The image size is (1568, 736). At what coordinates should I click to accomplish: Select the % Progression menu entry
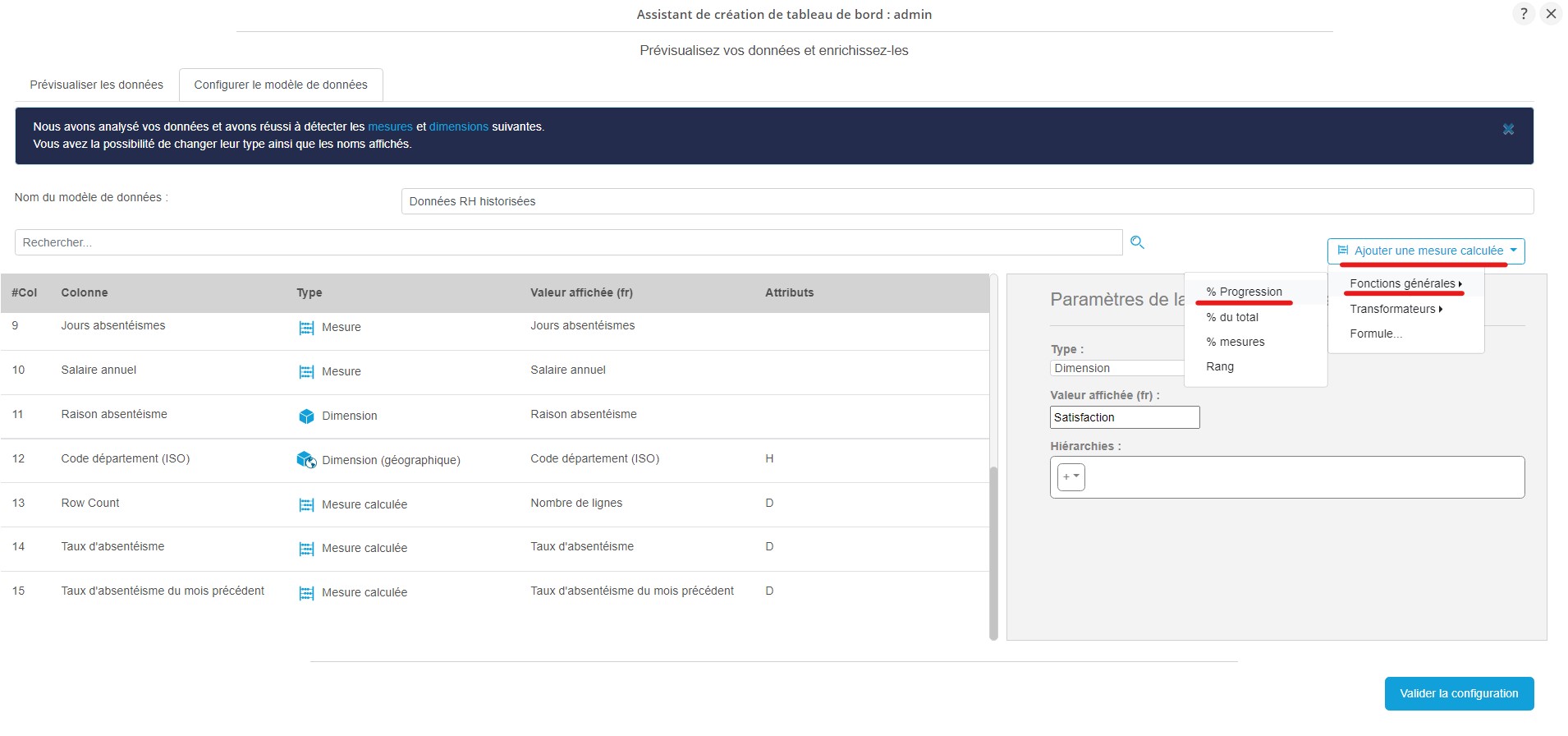[x=1244, y=292]
